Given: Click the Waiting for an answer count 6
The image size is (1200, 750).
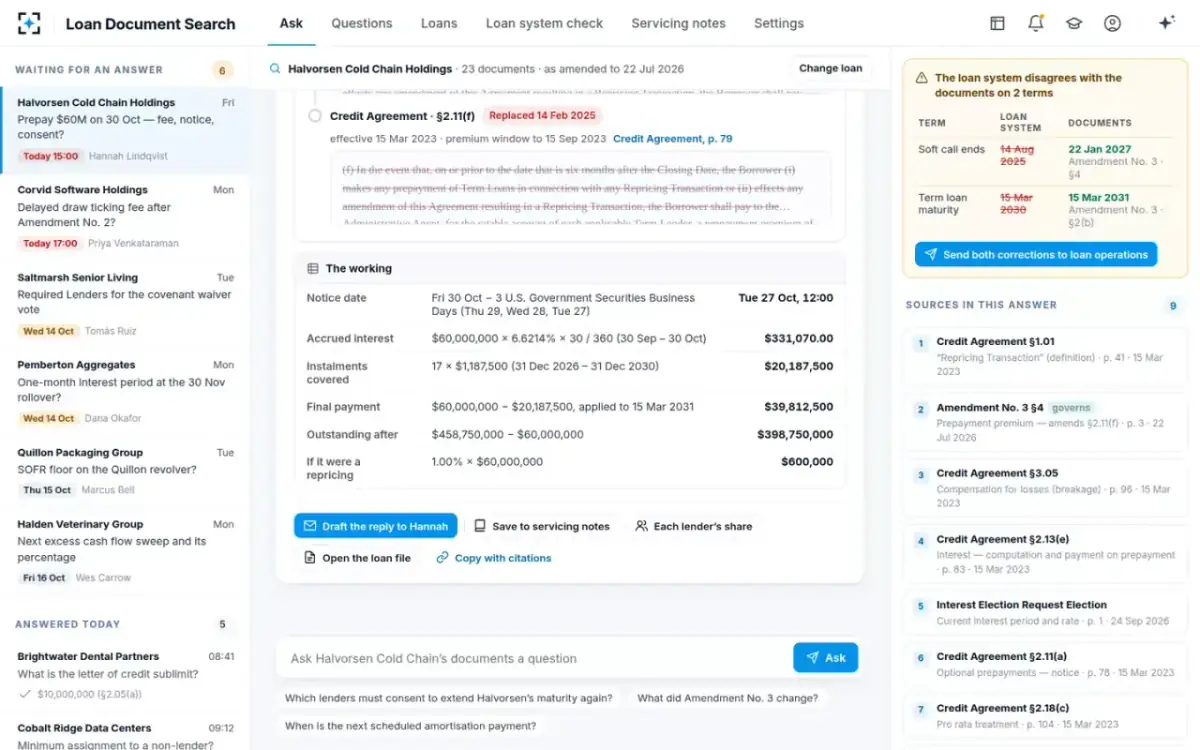Looking at the screenshot, I should pyautogui.click(x=222, y=70).
